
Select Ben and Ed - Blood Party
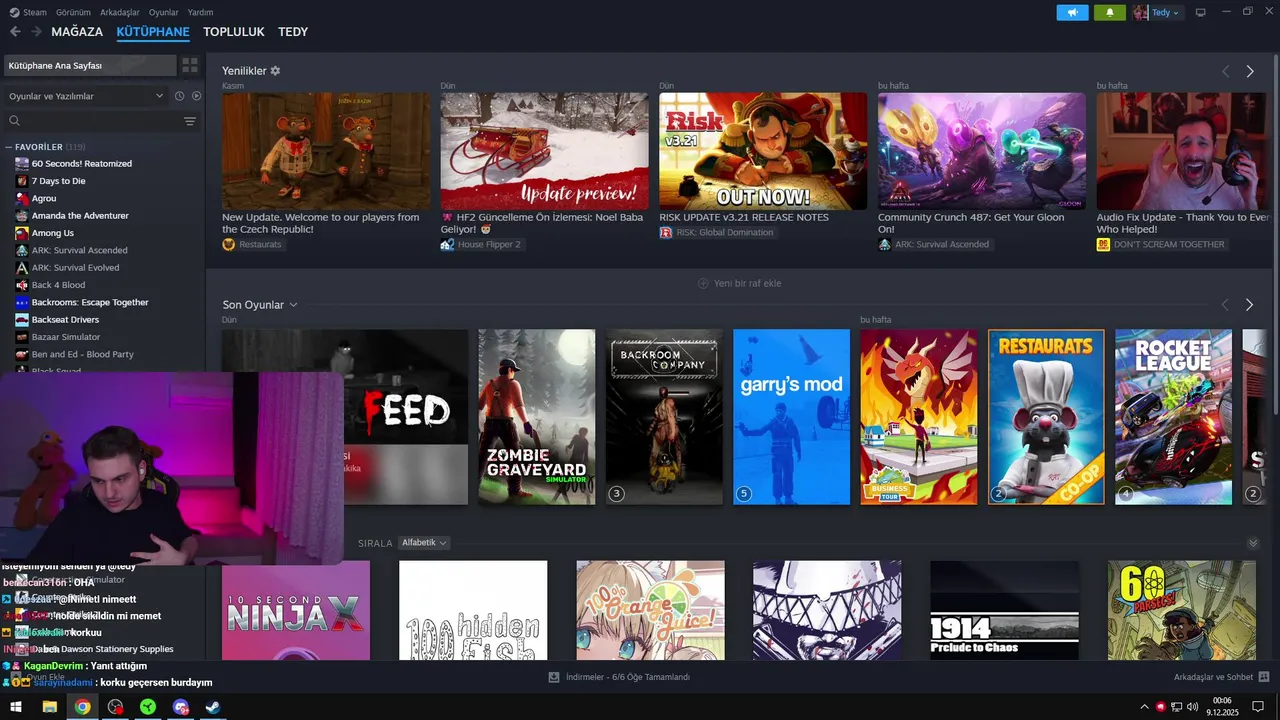click(x=82, y=354)
